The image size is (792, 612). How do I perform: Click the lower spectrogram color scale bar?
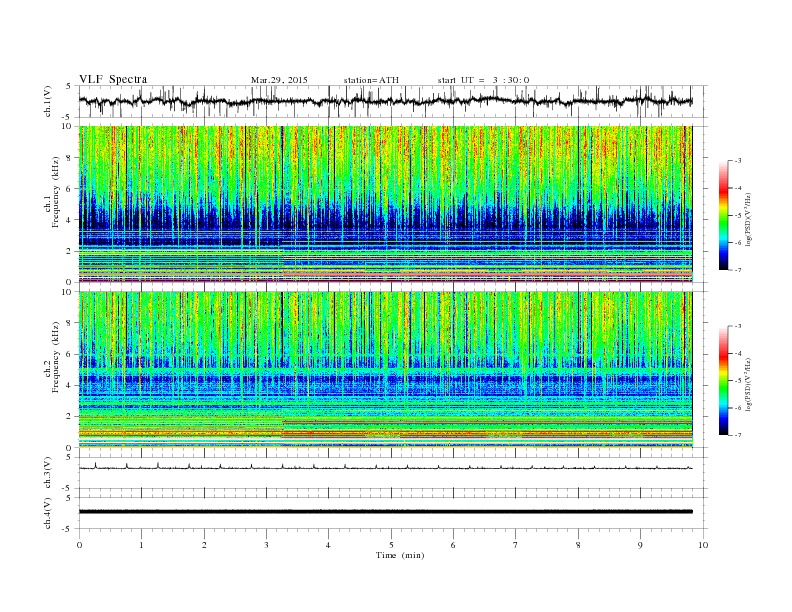click(x=723, y=380)
